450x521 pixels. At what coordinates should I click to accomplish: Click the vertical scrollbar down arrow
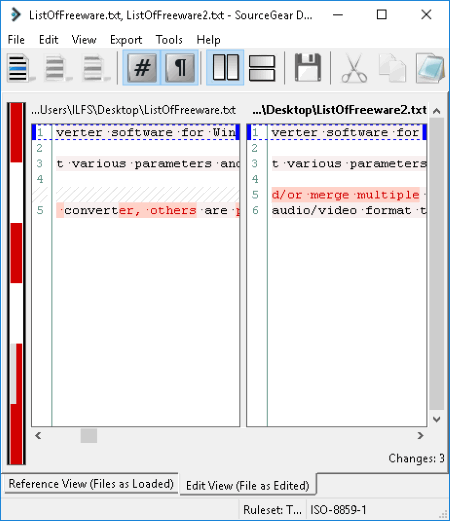click(x=437, y=419)
